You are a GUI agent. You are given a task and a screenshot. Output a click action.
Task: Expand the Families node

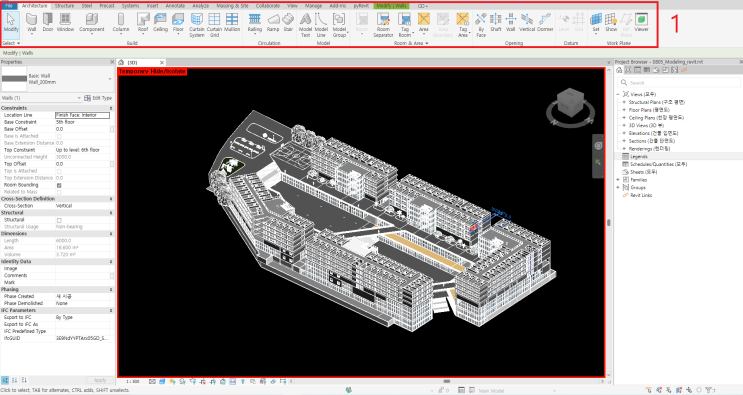[x=618, y=180]
